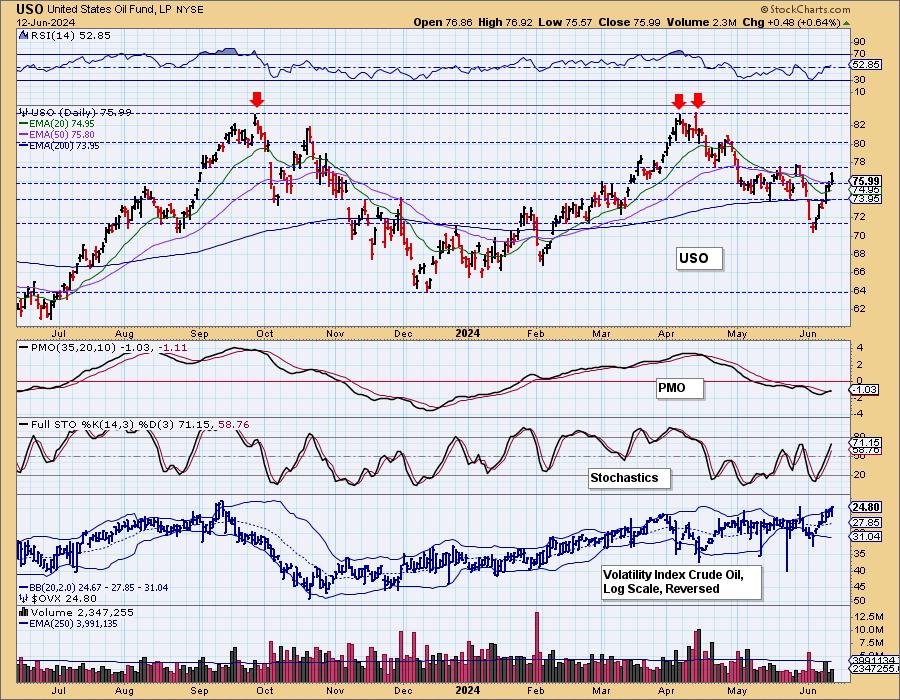Viewport: 900px width, 700px height.
Task: Click the EMA(50) 75.80 legend entry
Action: coord(57,134)
